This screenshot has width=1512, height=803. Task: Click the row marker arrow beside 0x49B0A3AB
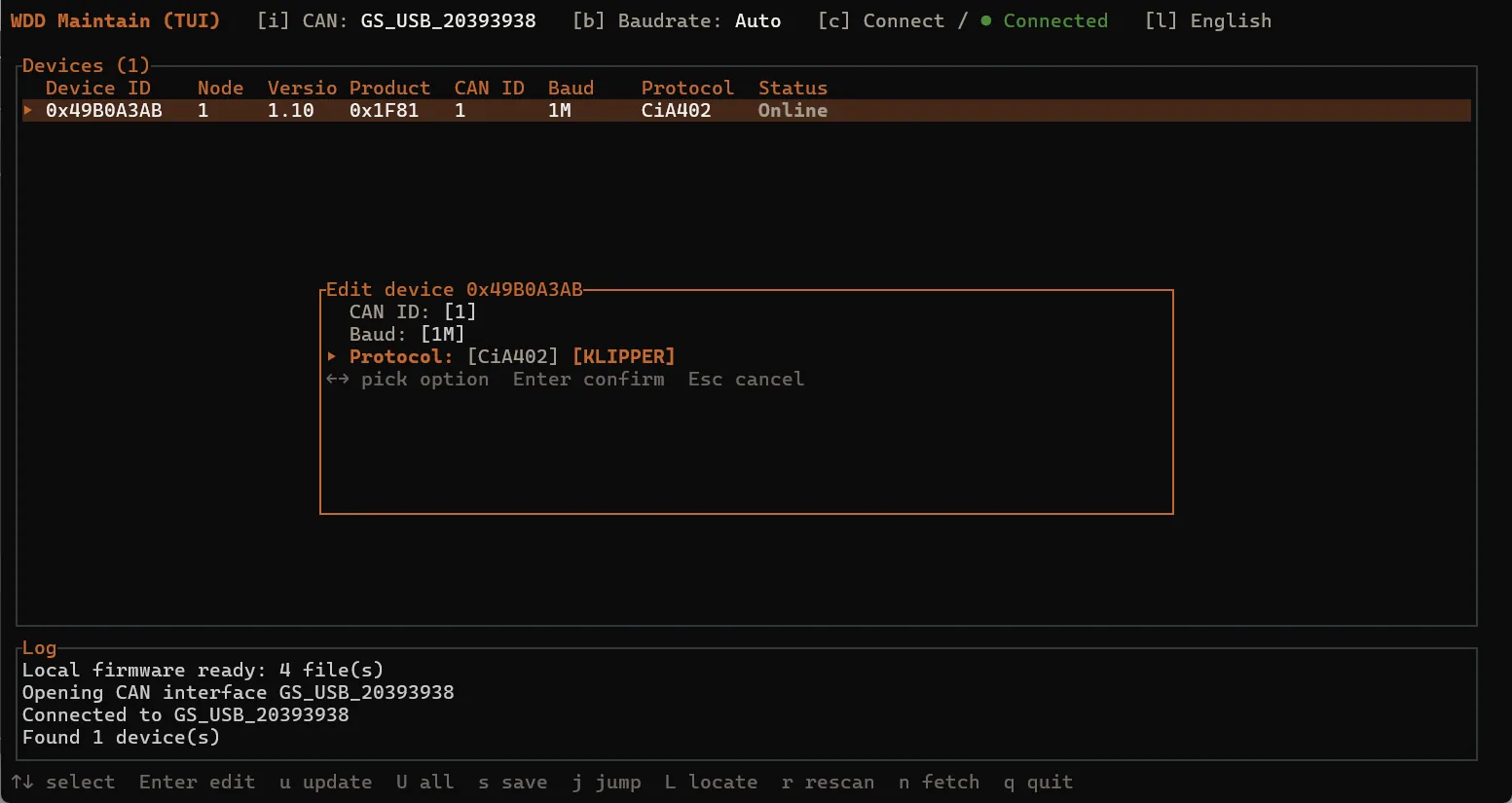[28, 110]
